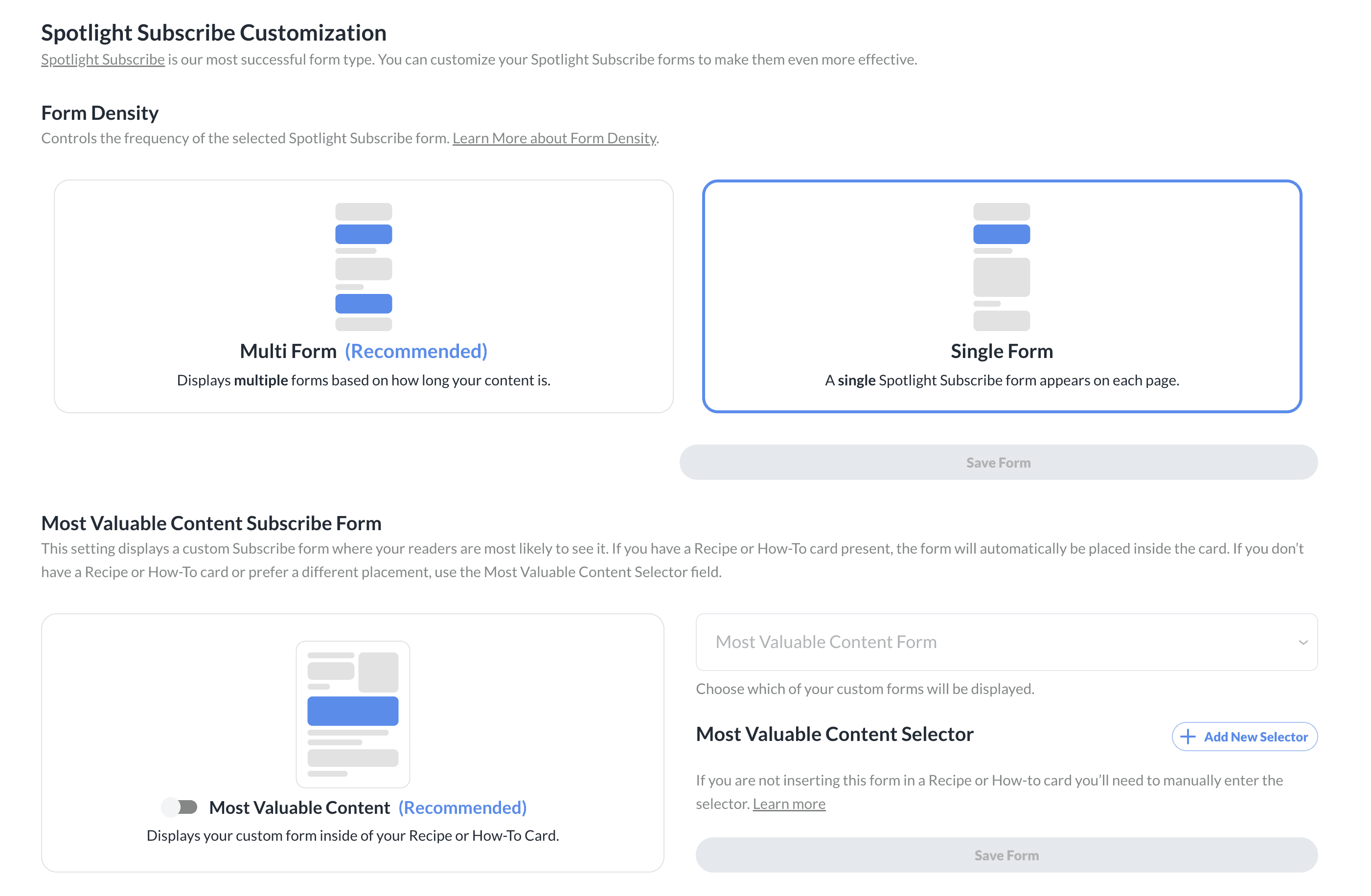Click the chevron arrow of the form dropdown

pos(1302,642)
